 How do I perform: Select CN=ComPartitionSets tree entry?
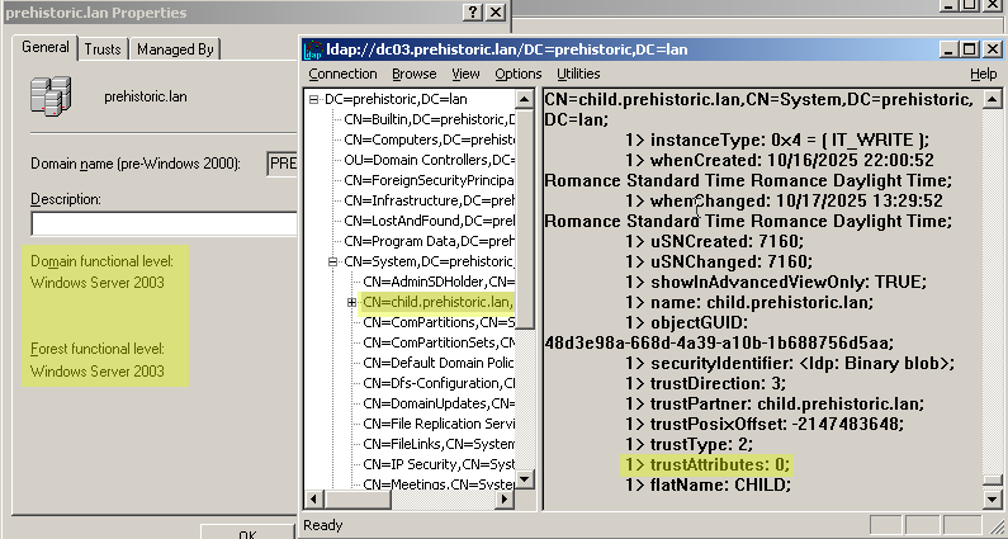[439, 343]
